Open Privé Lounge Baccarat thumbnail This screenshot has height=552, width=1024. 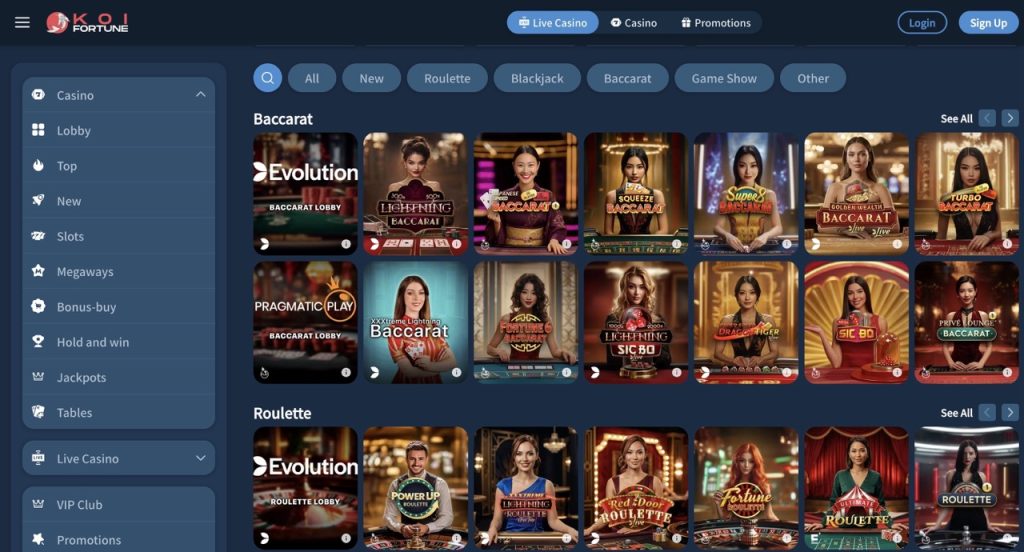click(x=967, y=322)
